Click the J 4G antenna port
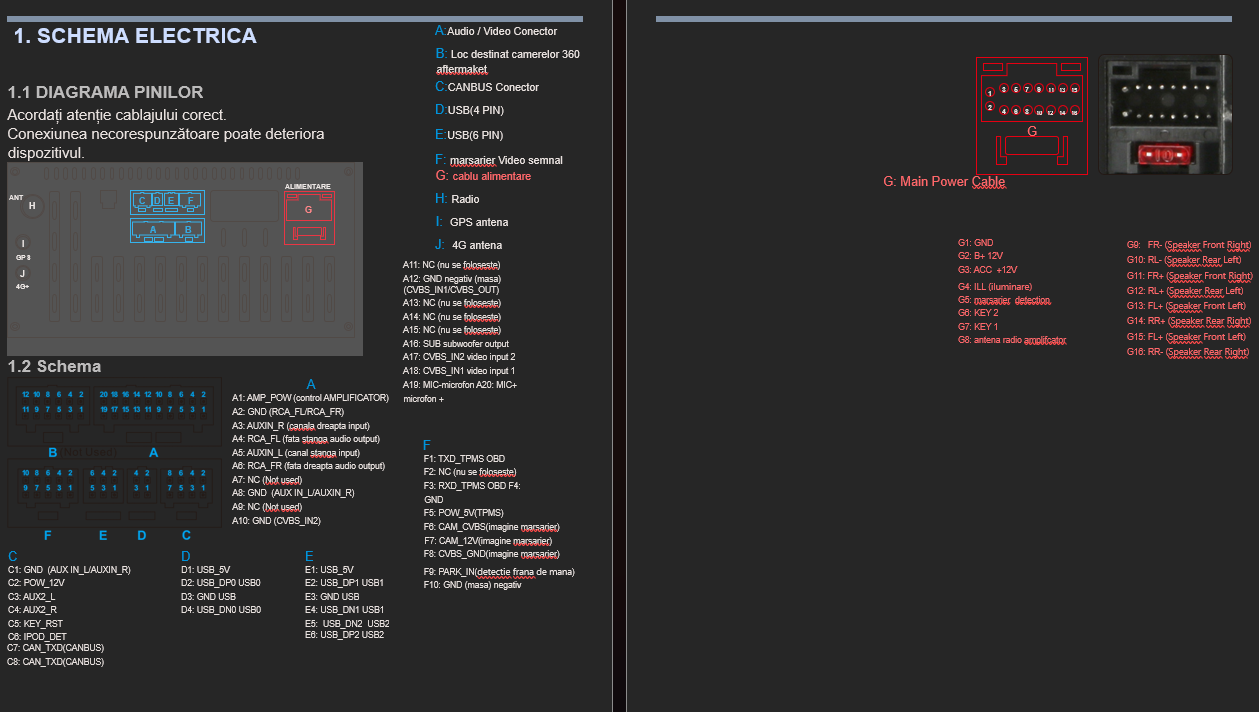1259x712 pixels. [x=23, y=272]
